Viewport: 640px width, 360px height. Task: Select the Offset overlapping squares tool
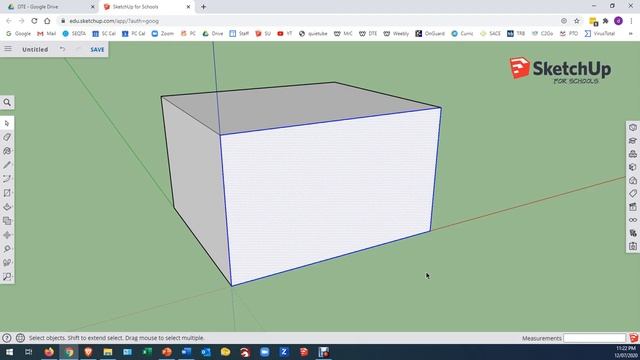pos(7,221)
